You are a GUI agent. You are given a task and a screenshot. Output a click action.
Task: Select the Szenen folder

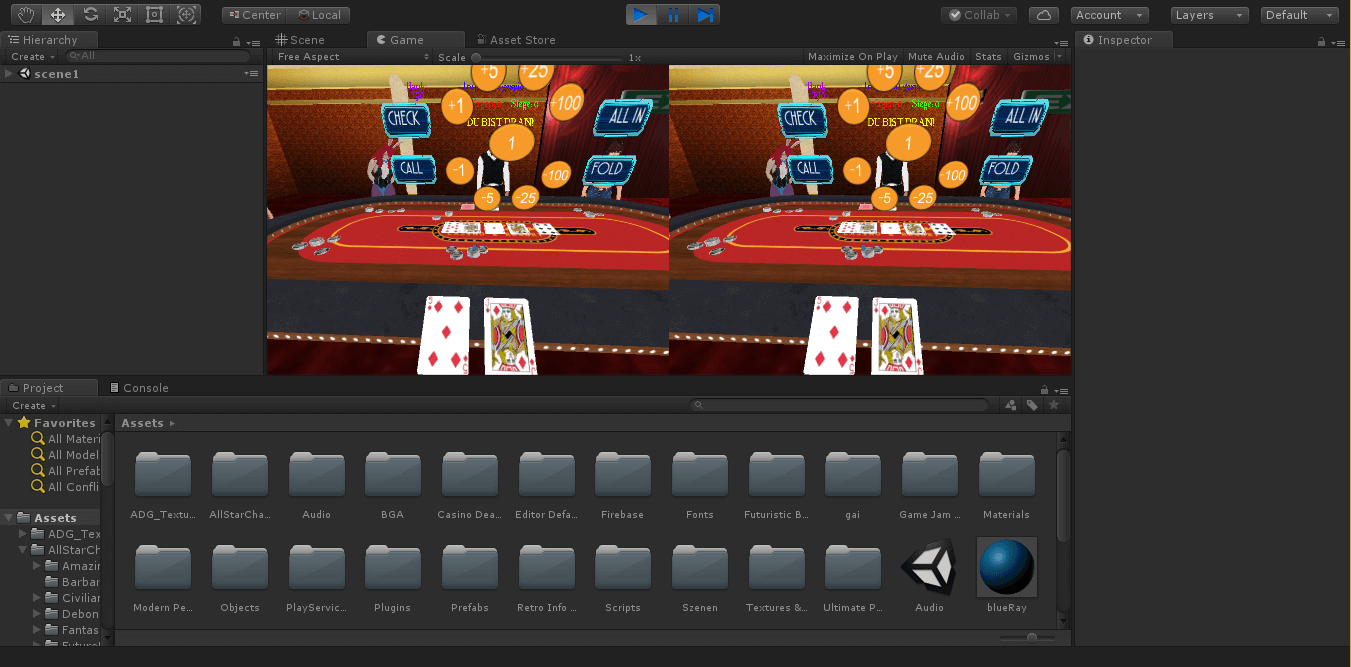point(699,576)
